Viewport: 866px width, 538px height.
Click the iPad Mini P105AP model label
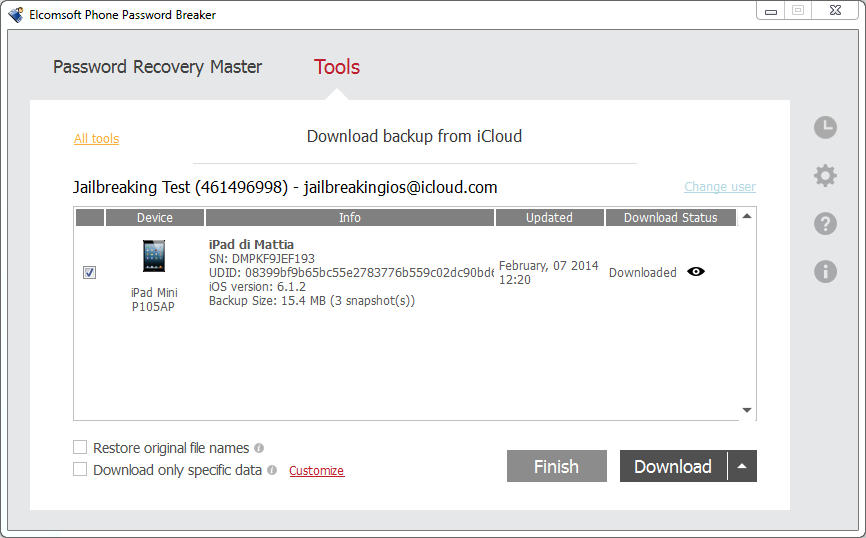[154, 299]
